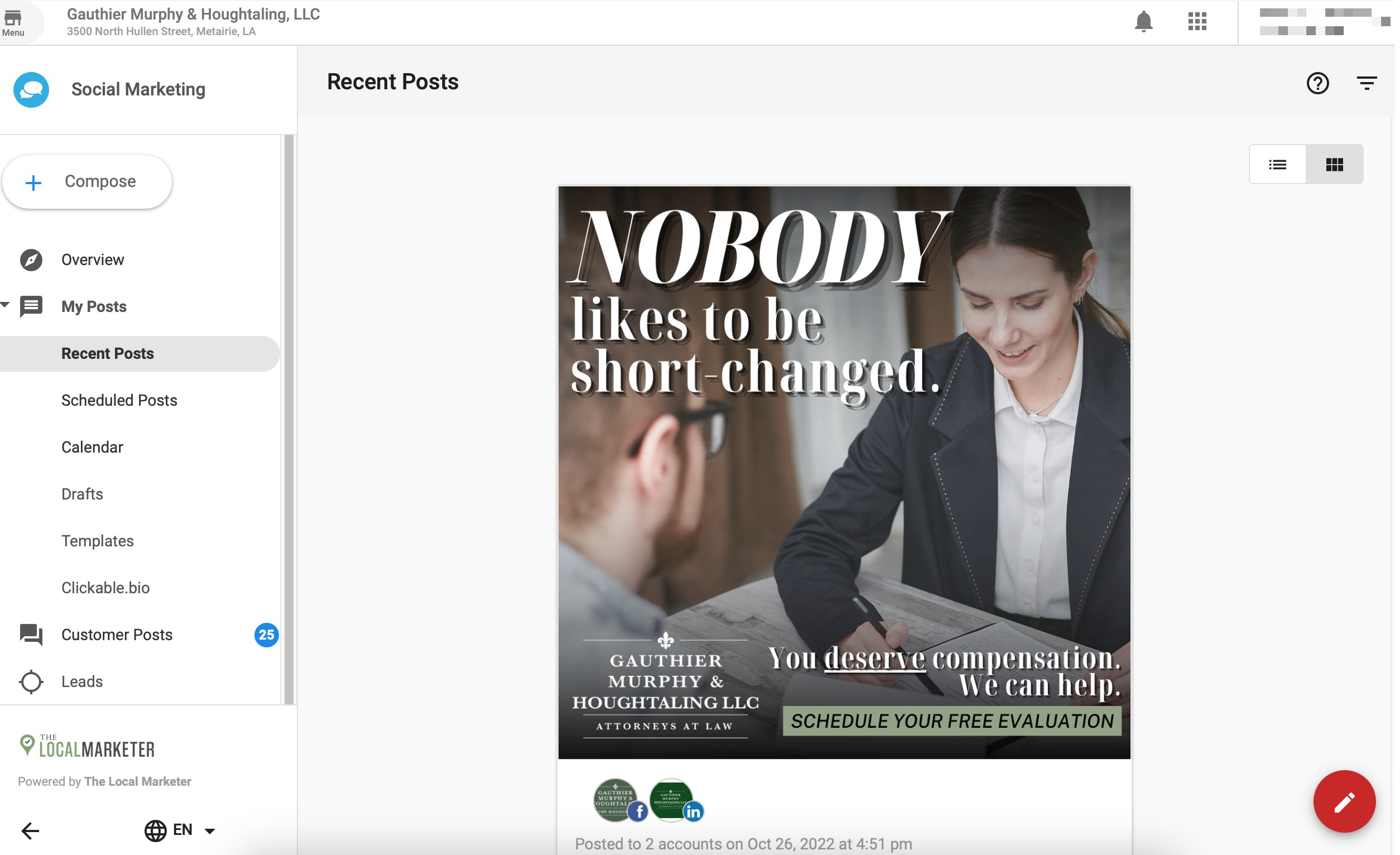The image size is (1400, 855).
Task: Click the Social Marketing chat bubble logo
Action: point(31,90)
